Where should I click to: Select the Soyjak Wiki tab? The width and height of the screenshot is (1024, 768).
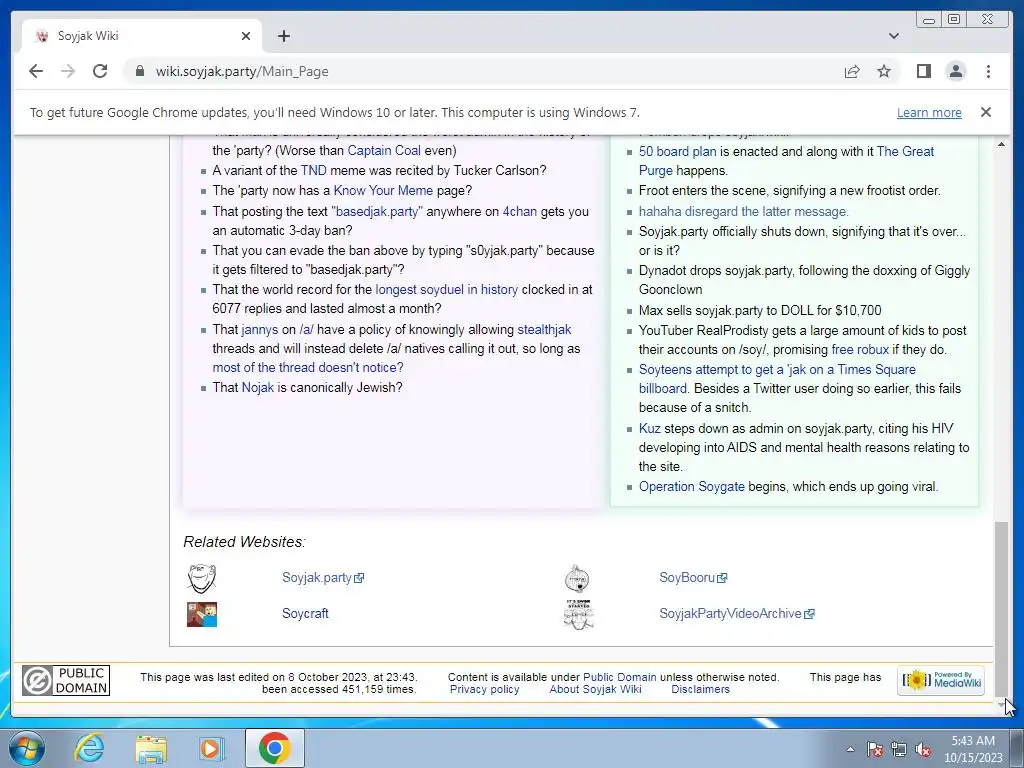[142, 36]
